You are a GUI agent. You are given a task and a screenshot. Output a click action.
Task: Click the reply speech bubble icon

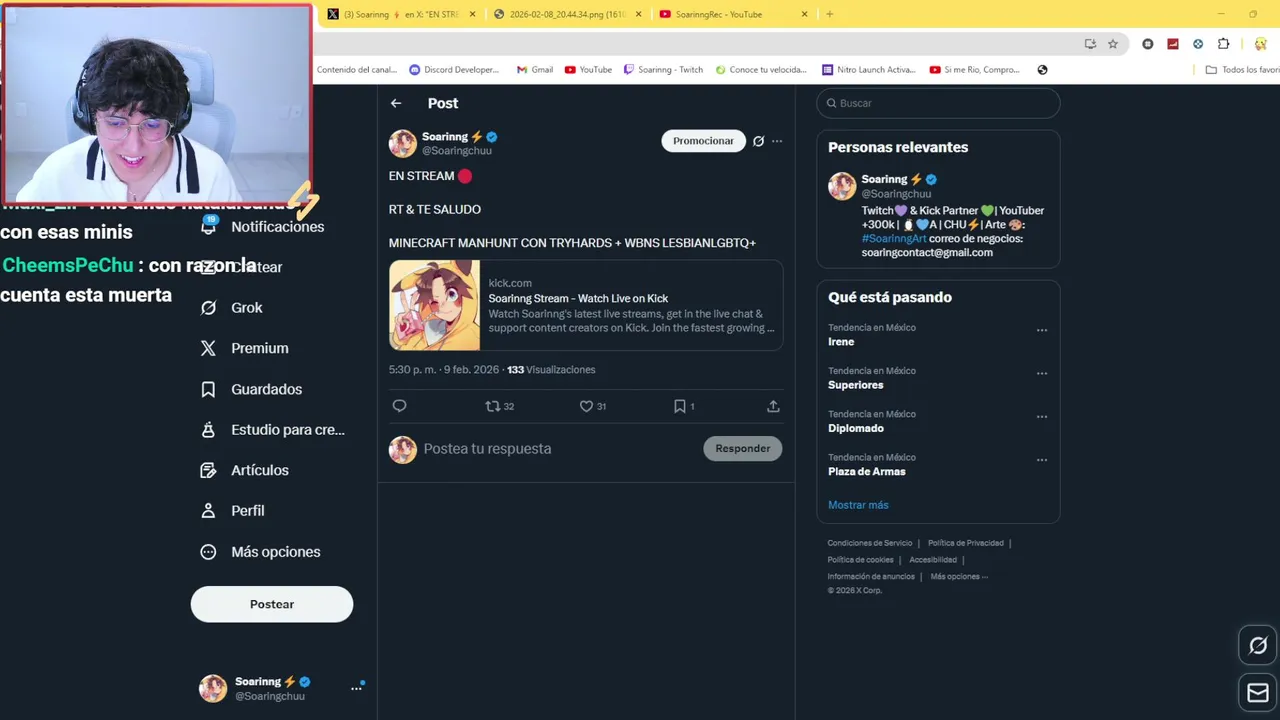[399, 406]
